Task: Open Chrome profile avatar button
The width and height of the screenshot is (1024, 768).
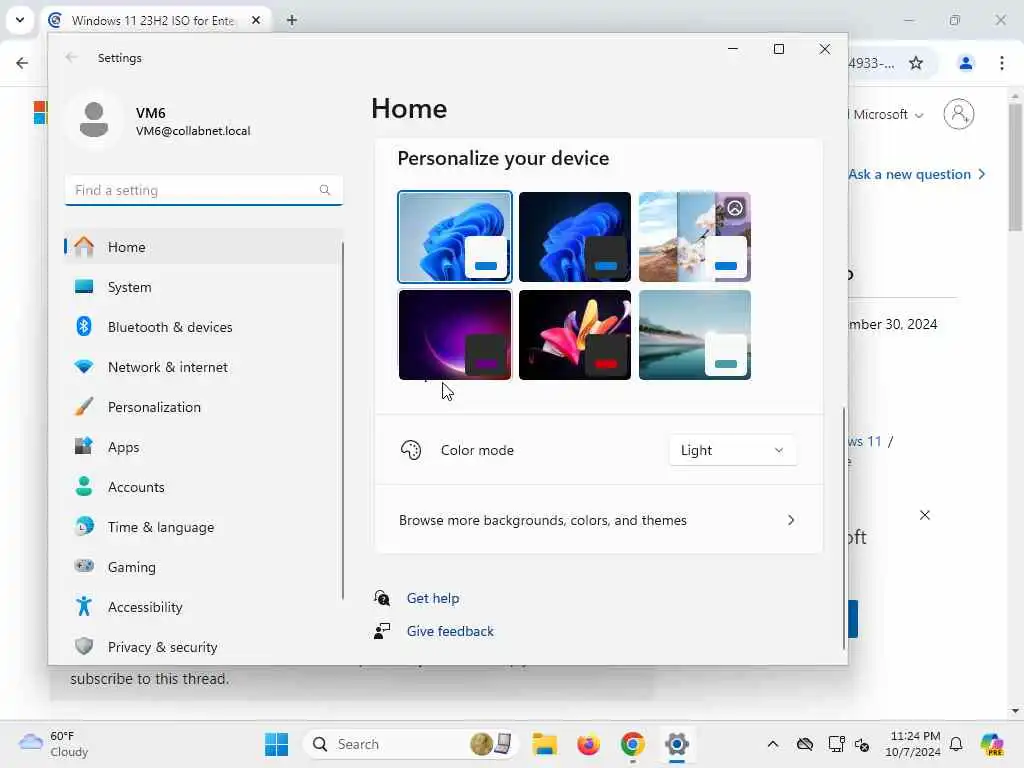Action: (x=965, y=63)
